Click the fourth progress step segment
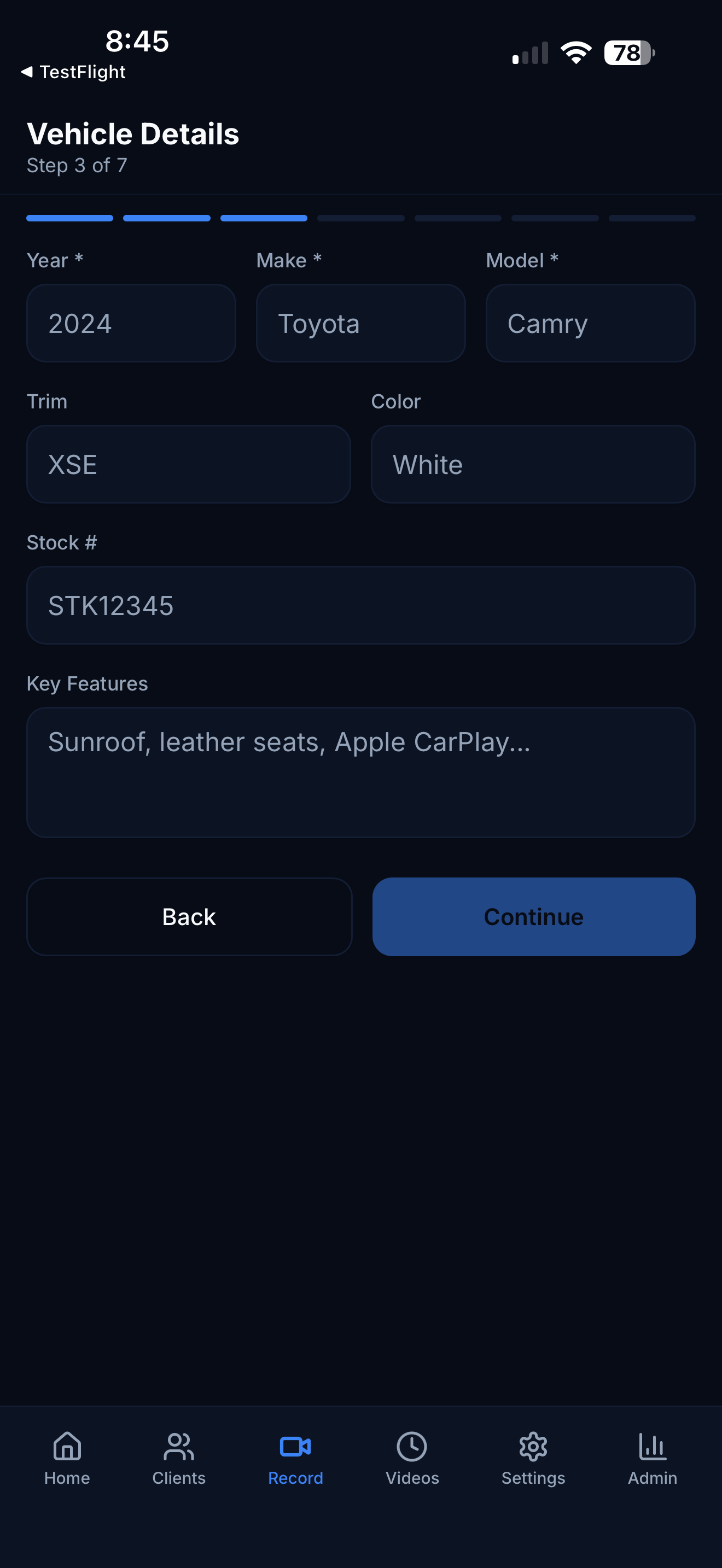Screen dimensions: 722x1568 (361, 218)
